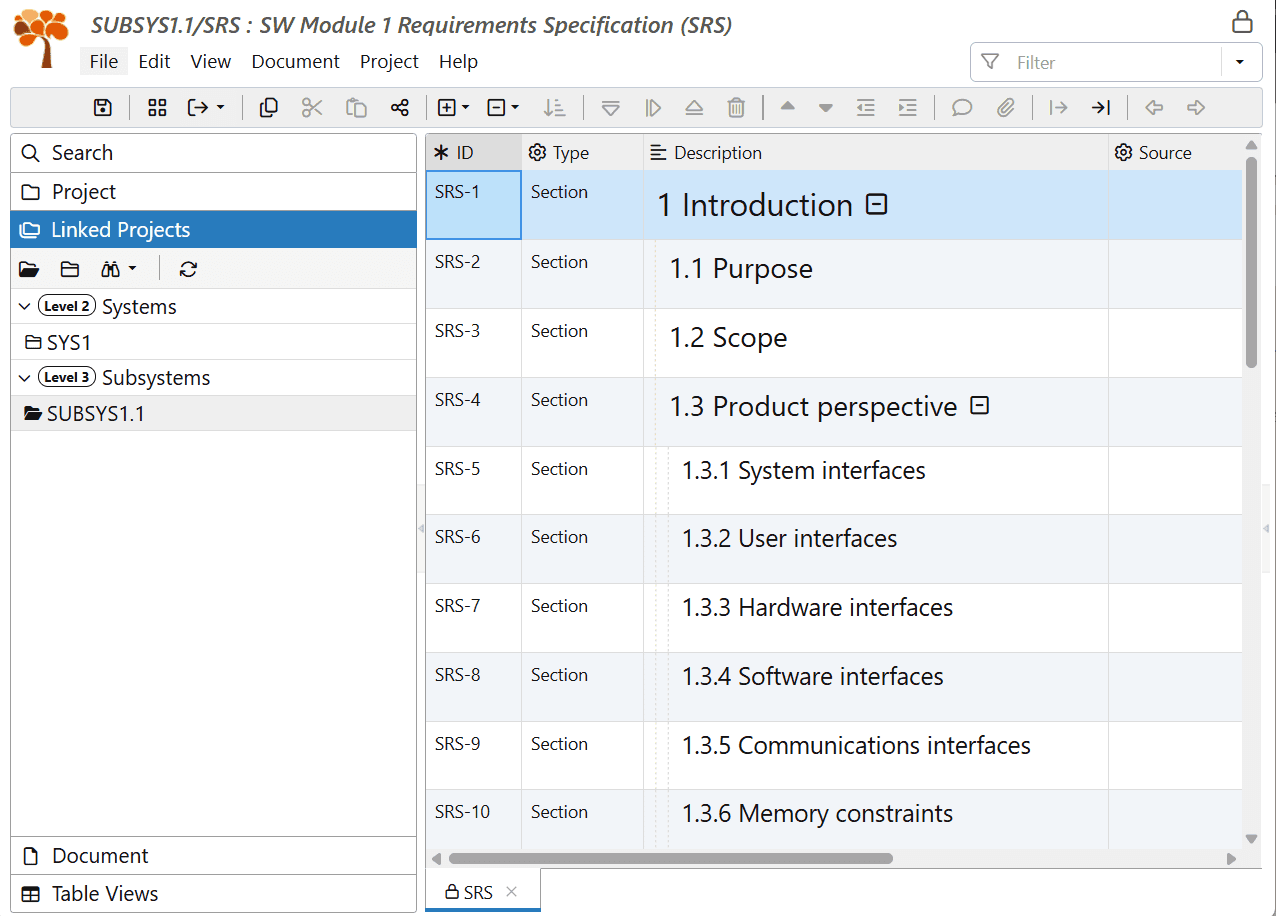Click the horizontal scrollbar thumb

pyautogui.click(x=670, y=858)
